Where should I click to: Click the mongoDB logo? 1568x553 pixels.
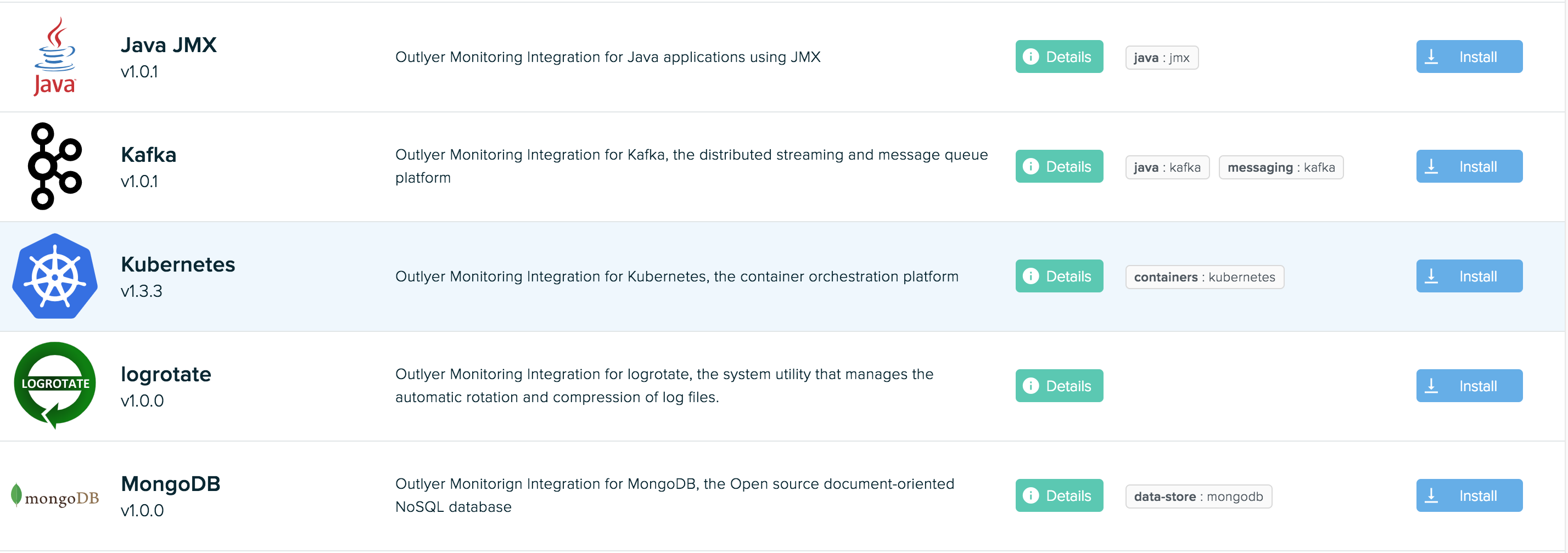click(55, 496)
